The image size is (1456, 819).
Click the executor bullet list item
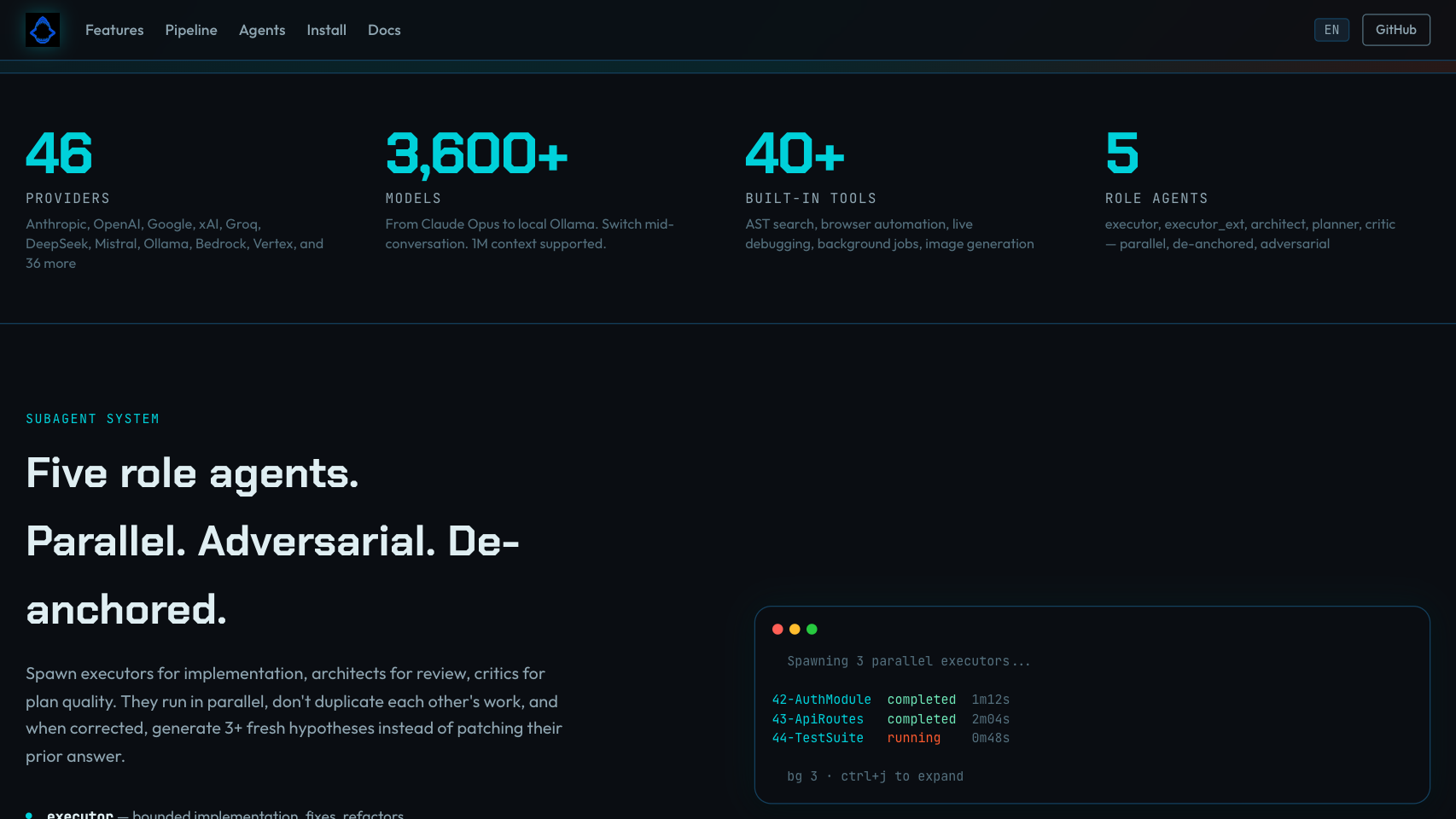point(215,815)
